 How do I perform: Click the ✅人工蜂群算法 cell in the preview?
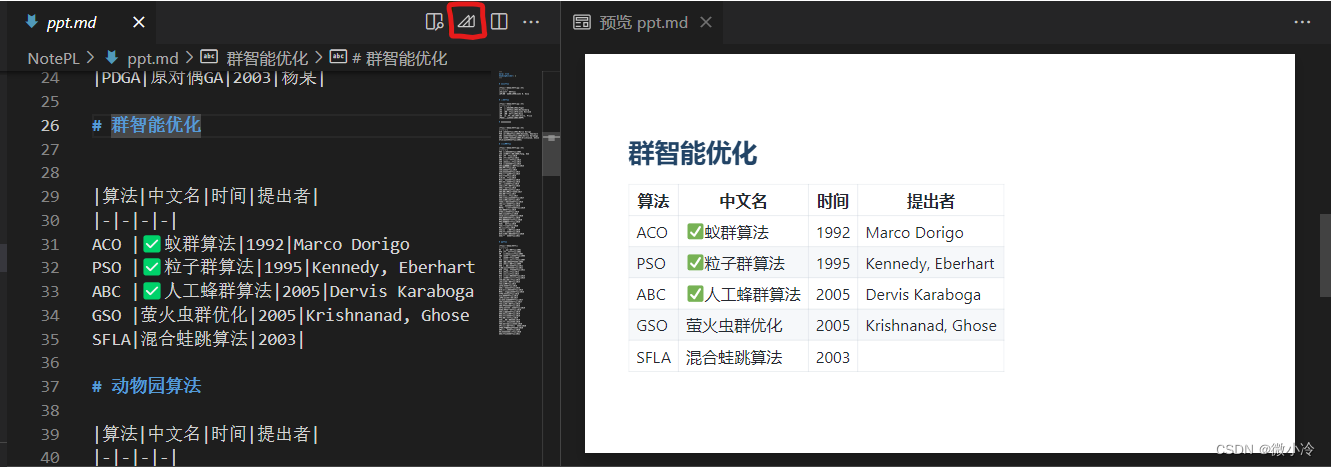tap(743, 295)
